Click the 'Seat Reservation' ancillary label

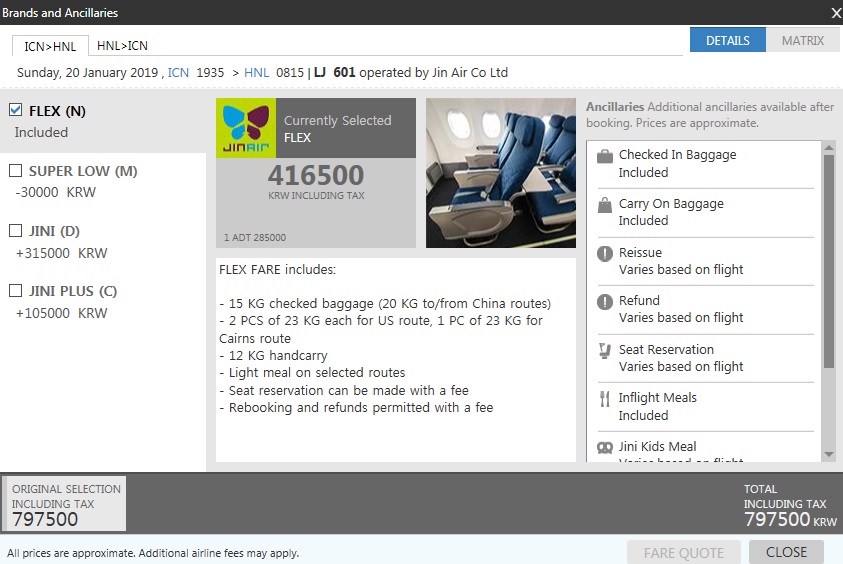pyautogui.click(x=666, y=349)
